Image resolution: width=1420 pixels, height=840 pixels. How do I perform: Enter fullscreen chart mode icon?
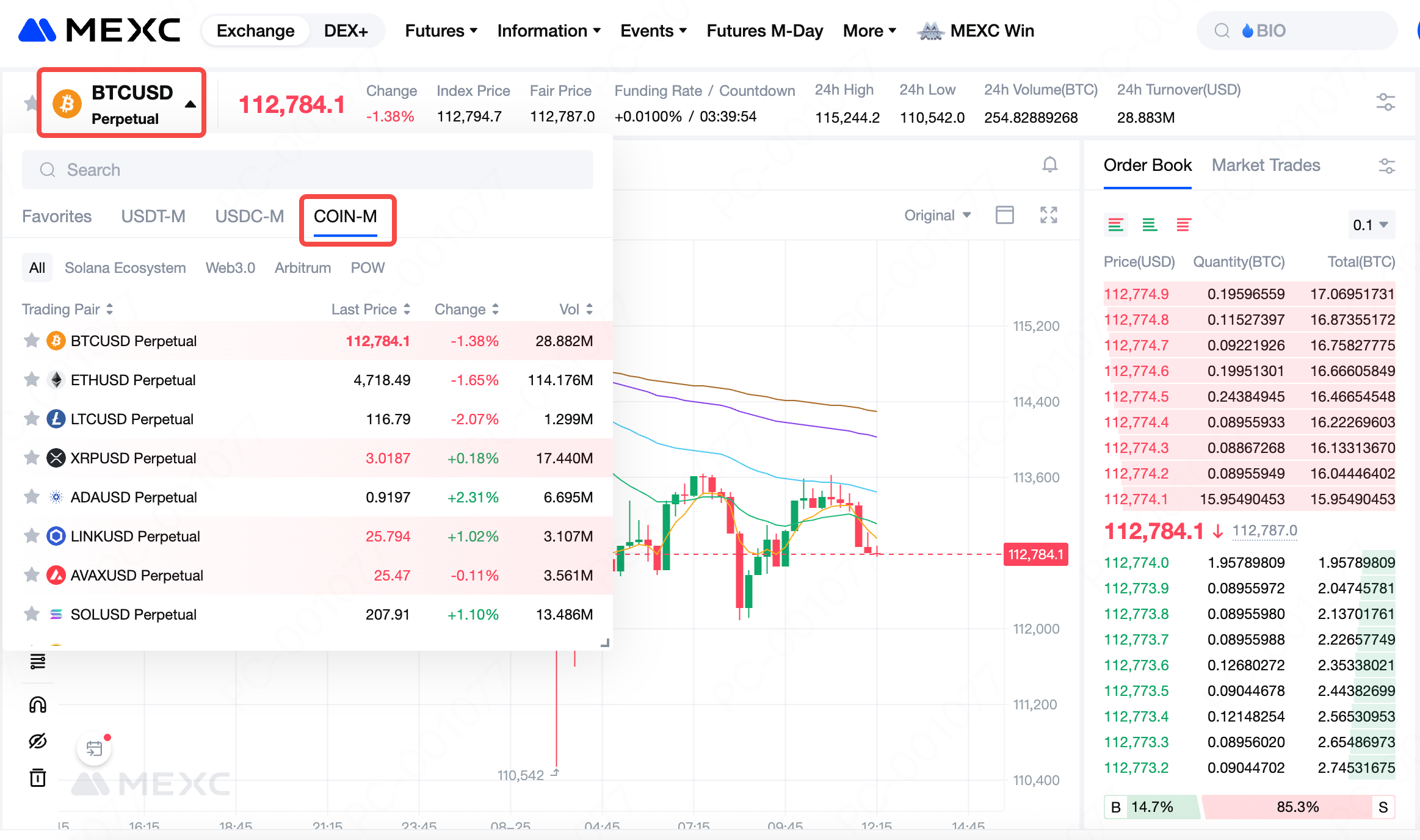[x=1048, y=215]
